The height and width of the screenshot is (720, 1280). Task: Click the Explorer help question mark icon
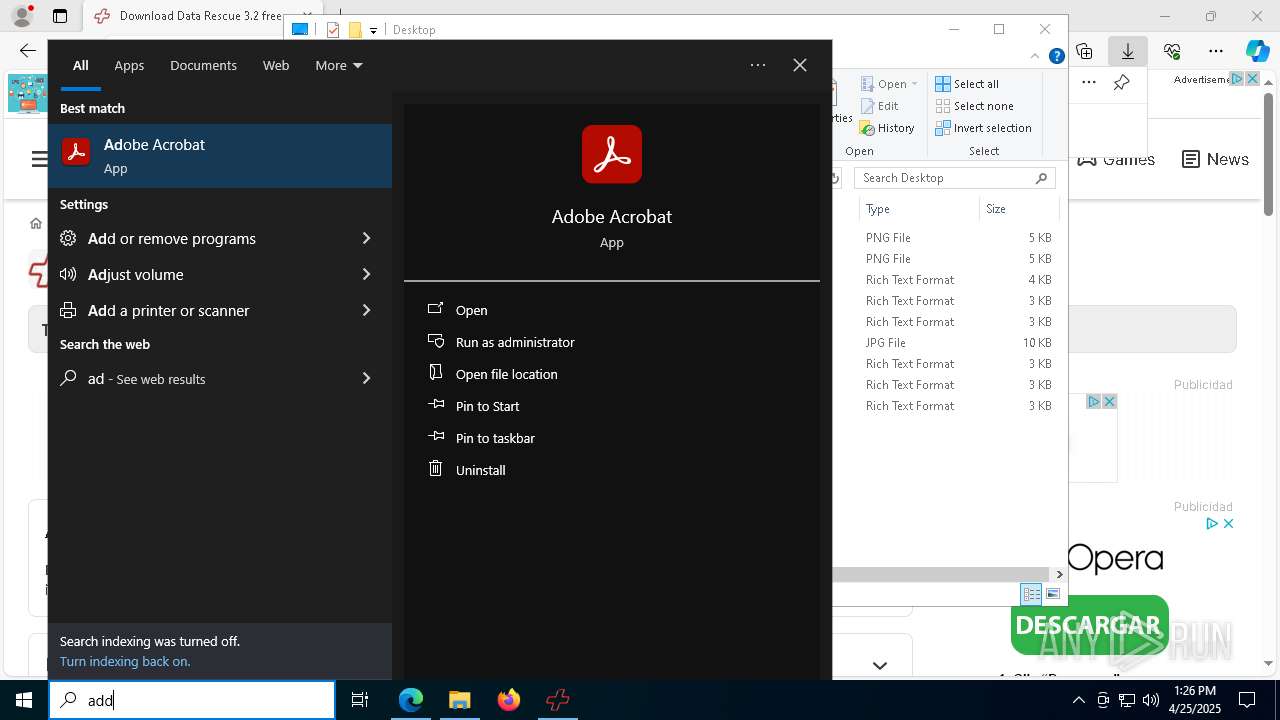(x=1056, y=56)
